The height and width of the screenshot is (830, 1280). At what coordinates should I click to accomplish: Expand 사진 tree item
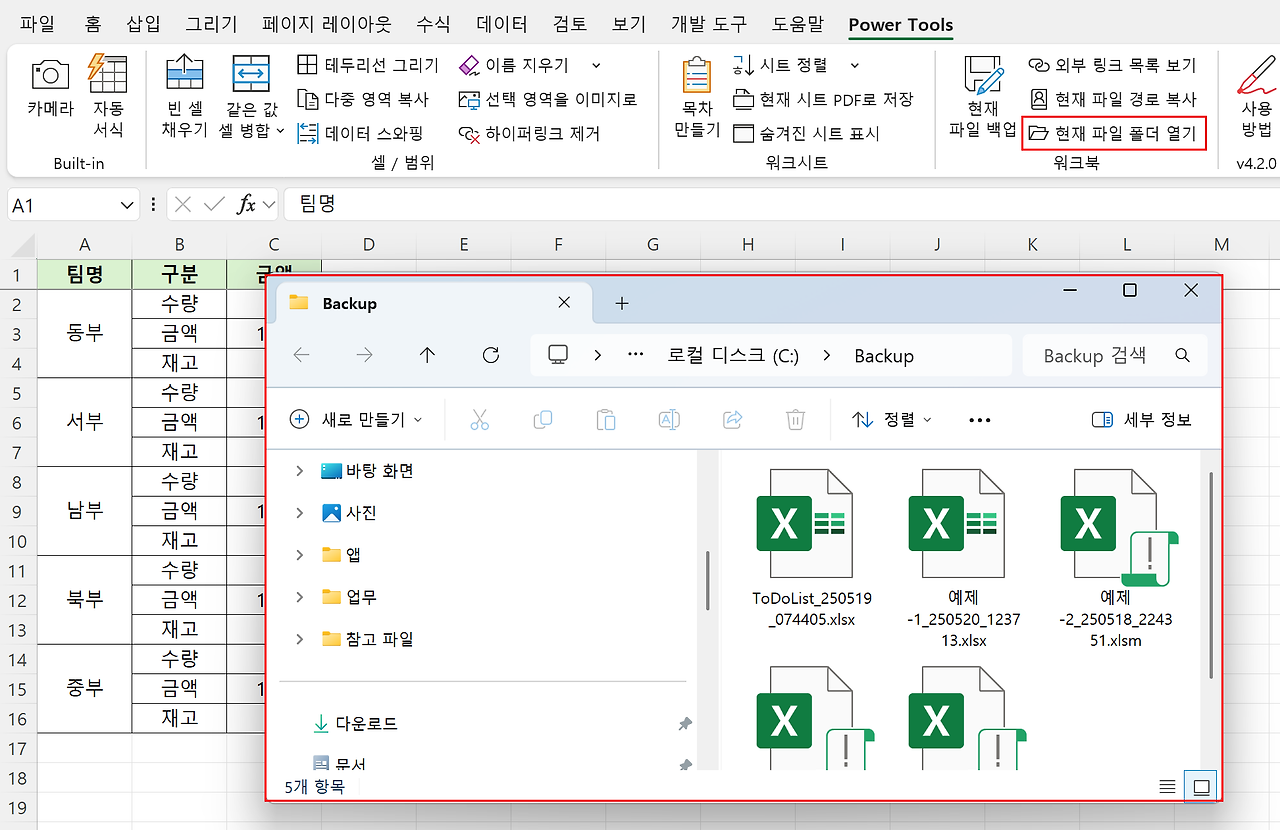[299, 513]
